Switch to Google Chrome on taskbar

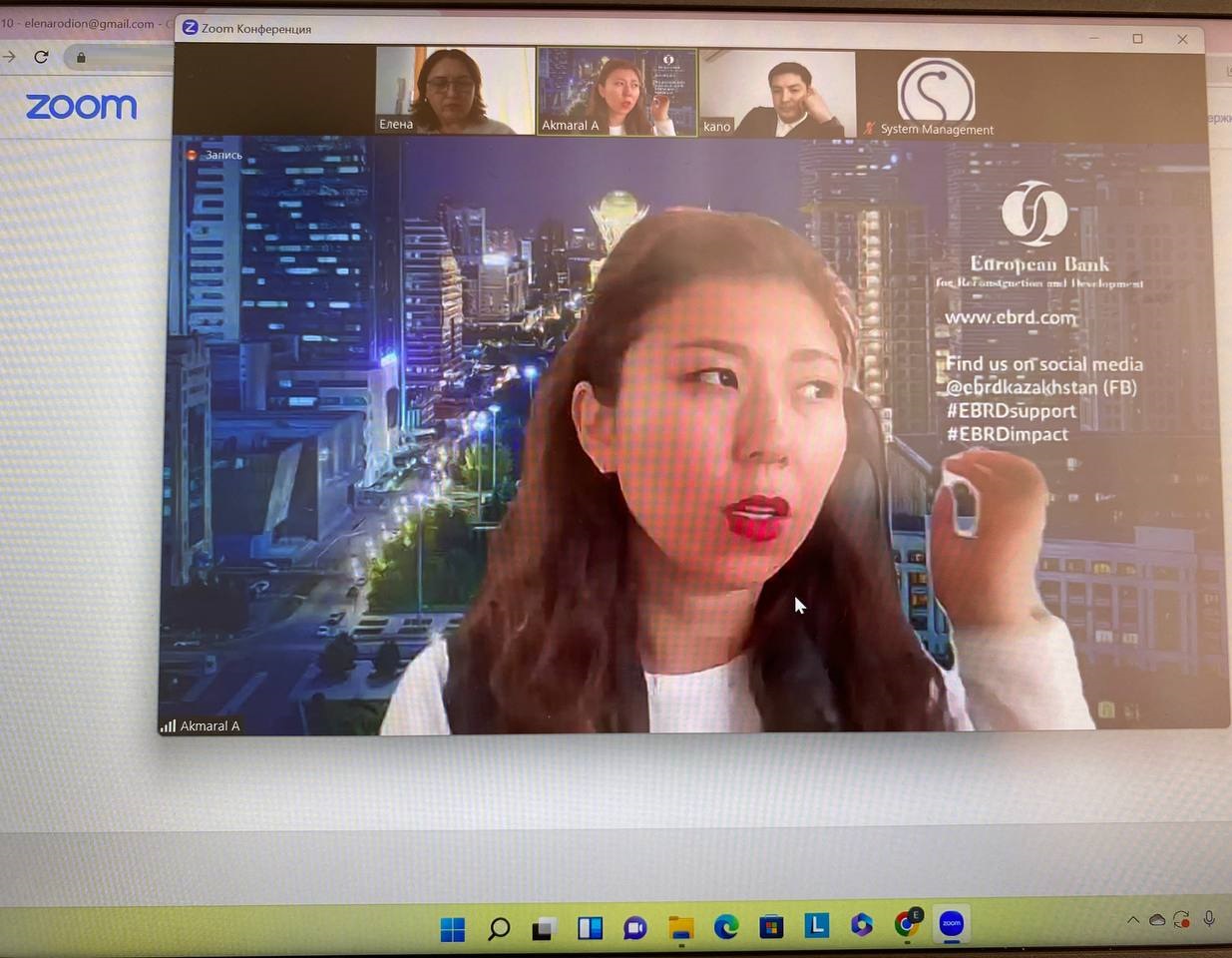(x=907, y=924)
